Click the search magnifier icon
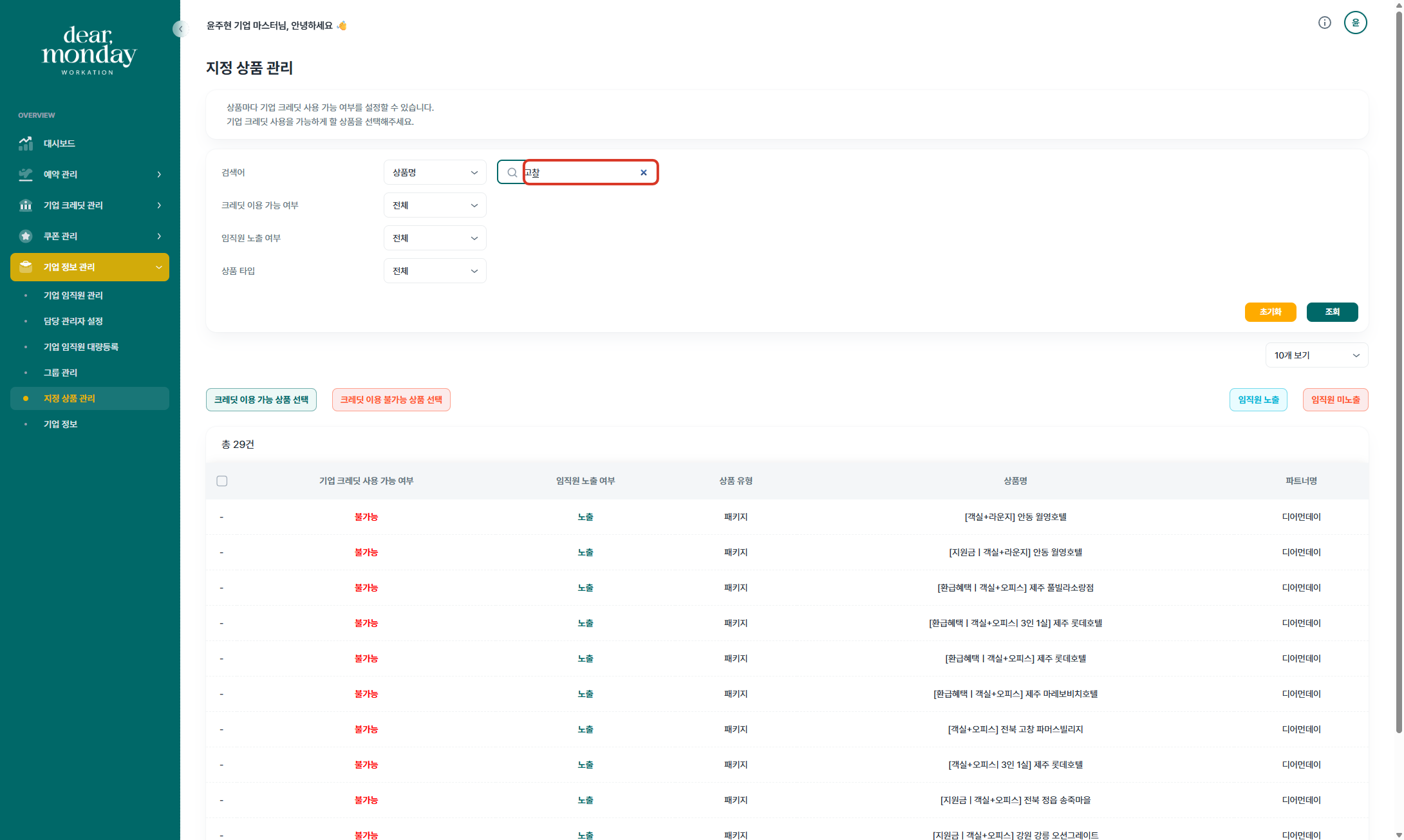Viewport: 1404px width, 840px height. 512,173
